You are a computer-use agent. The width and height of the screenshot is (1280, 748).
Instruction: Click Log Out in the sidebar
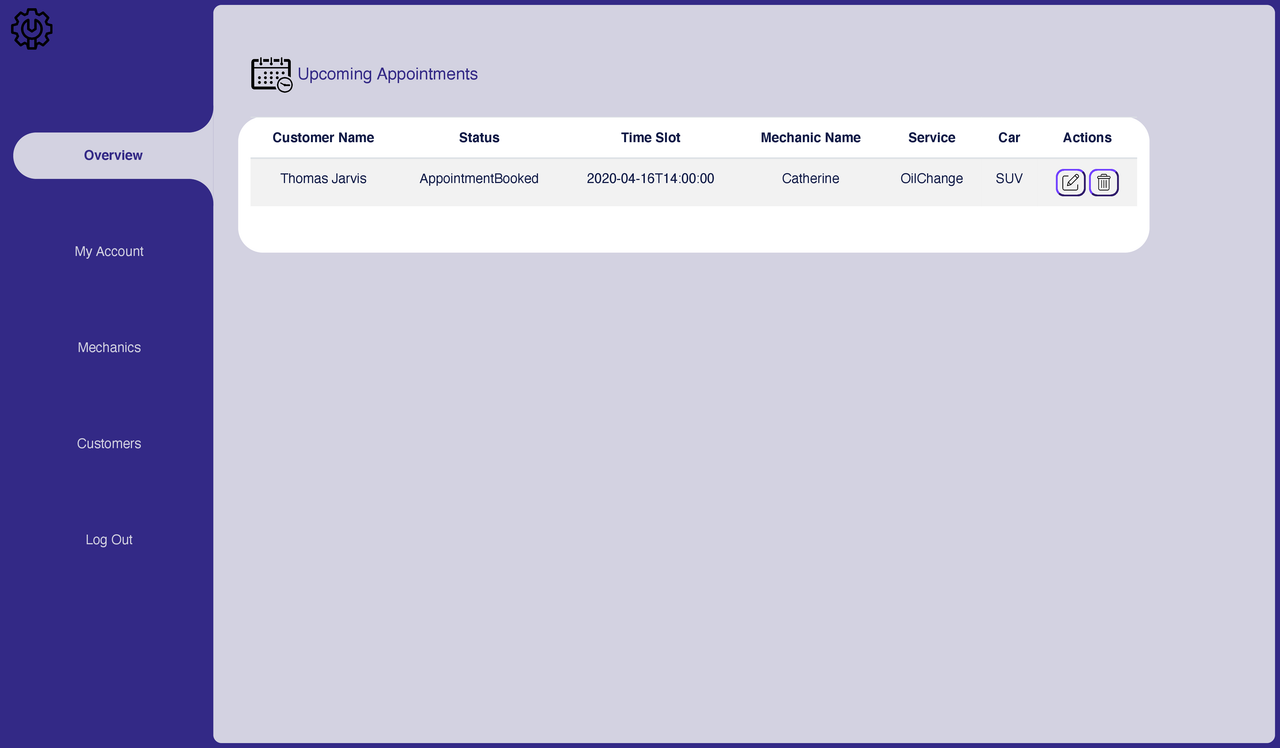click(109, 539)
